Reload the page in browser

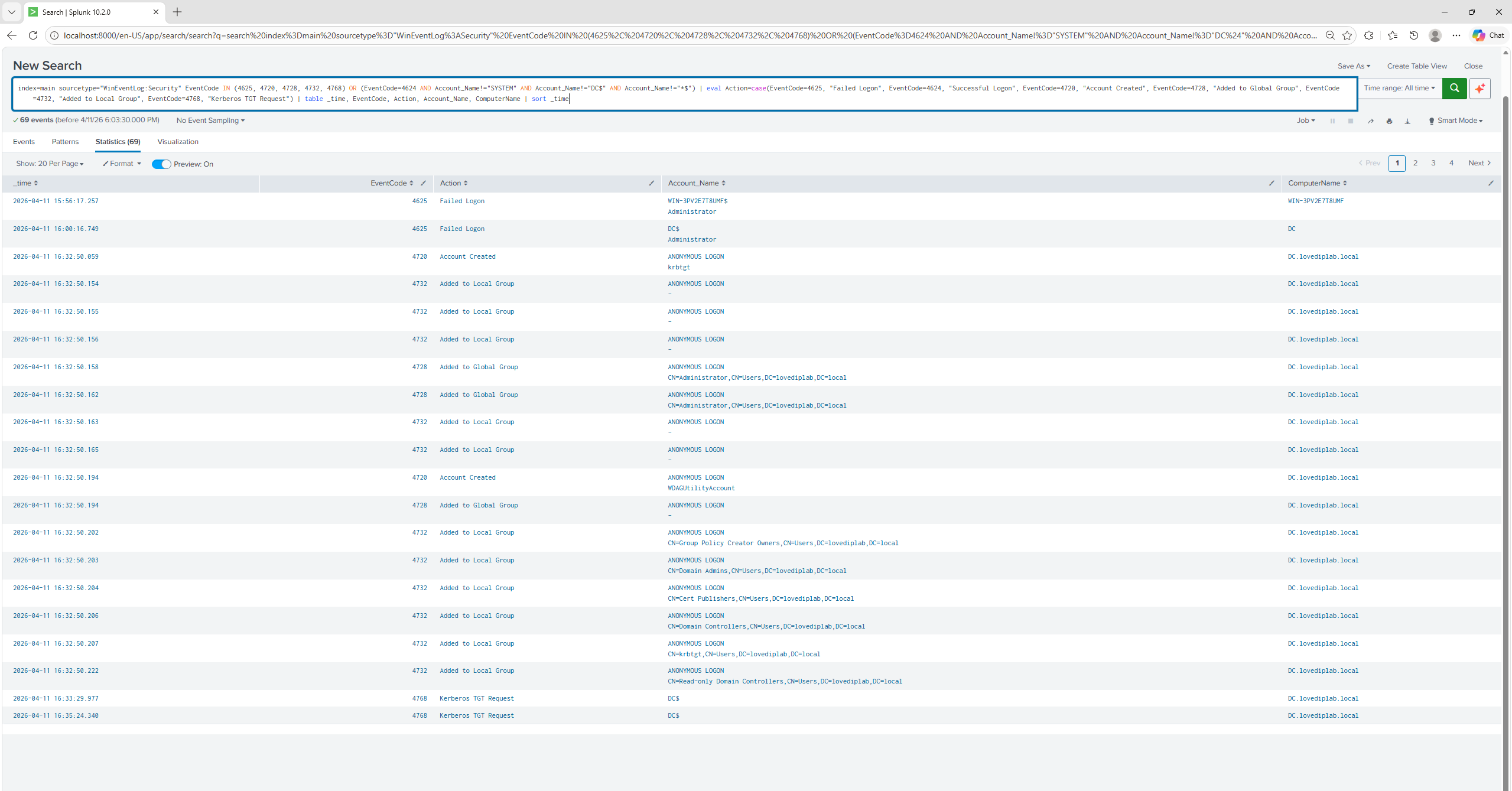[33, 35]
